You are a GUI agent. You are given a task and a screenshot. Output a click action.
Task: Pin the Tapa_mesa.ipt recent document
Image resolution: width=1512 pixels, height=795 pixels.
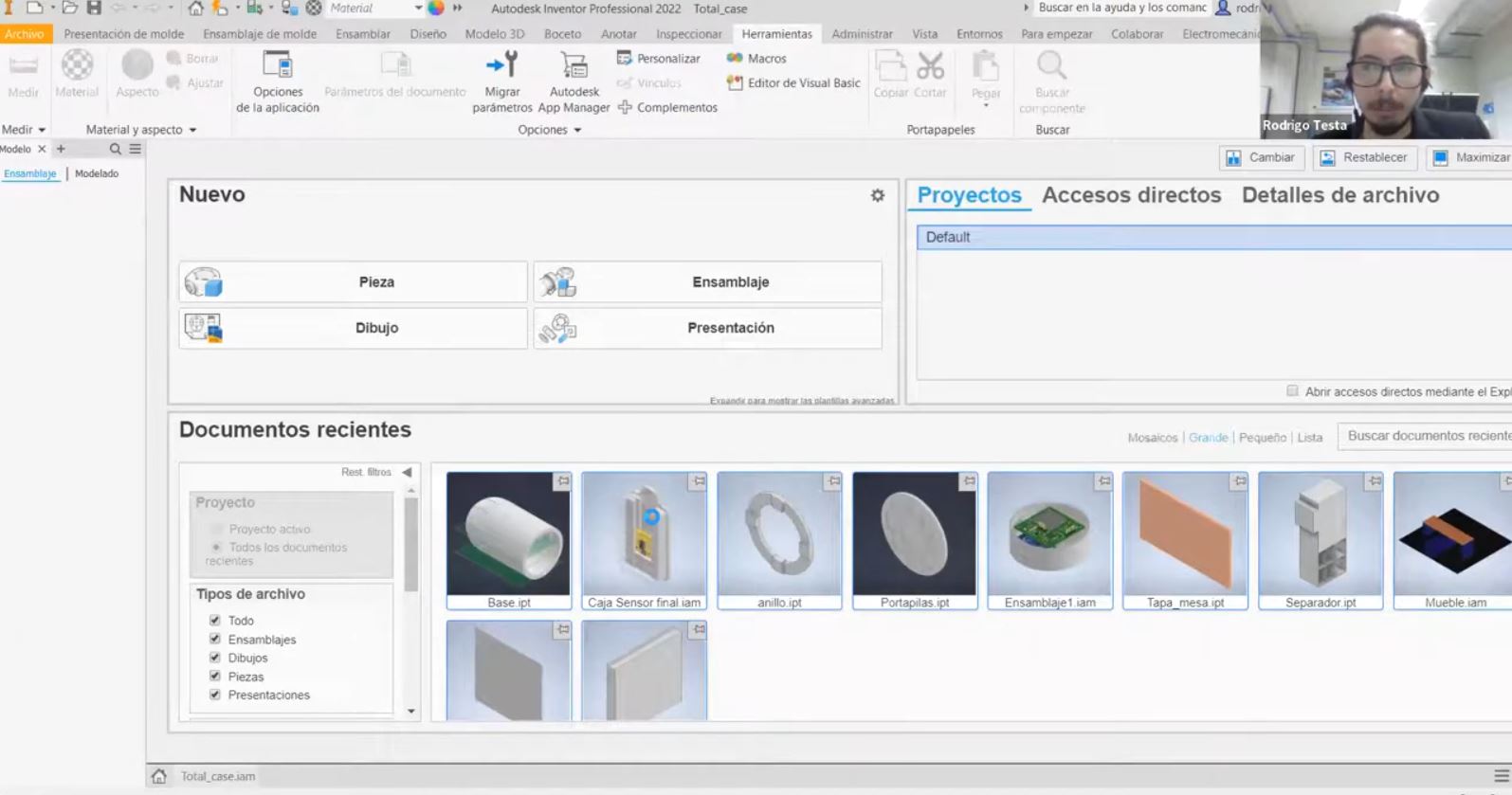pos(1240,481)
